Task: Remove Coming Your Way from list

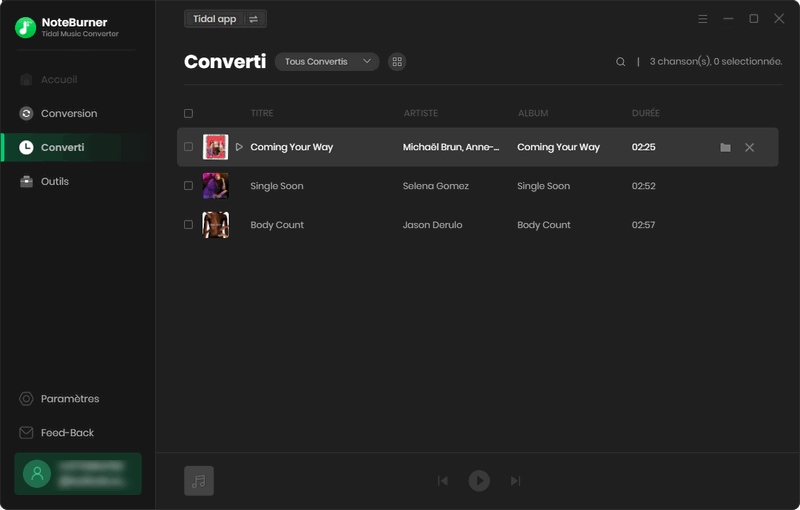Action: tap(749, 147)
